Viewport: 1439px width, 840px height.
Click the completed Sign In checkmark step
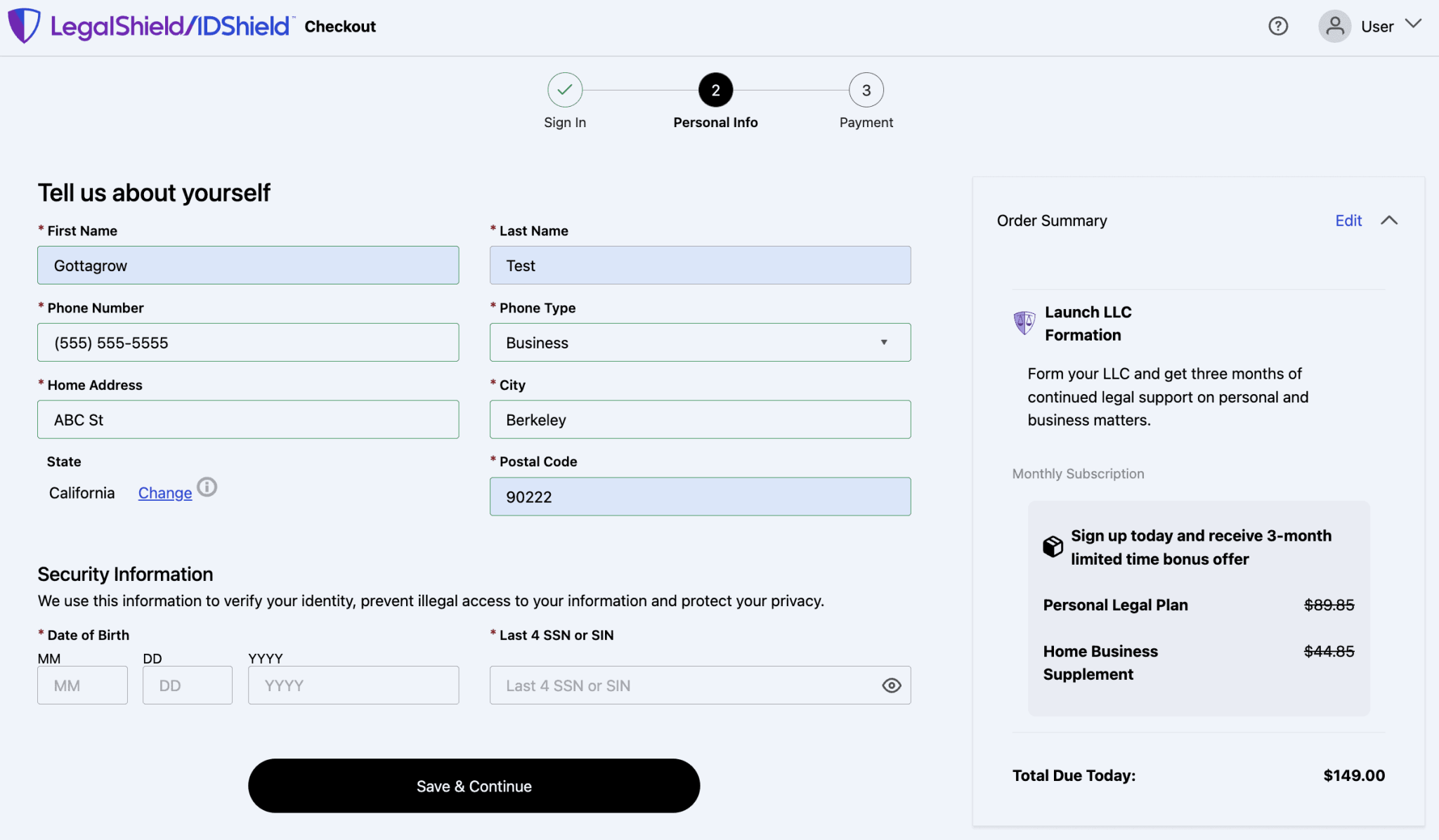pos(565,90)
